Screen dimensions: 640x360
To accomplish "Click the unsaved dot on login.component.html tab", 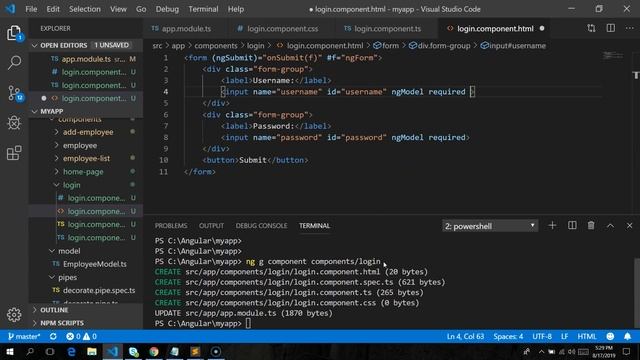I will pos(542,29).
